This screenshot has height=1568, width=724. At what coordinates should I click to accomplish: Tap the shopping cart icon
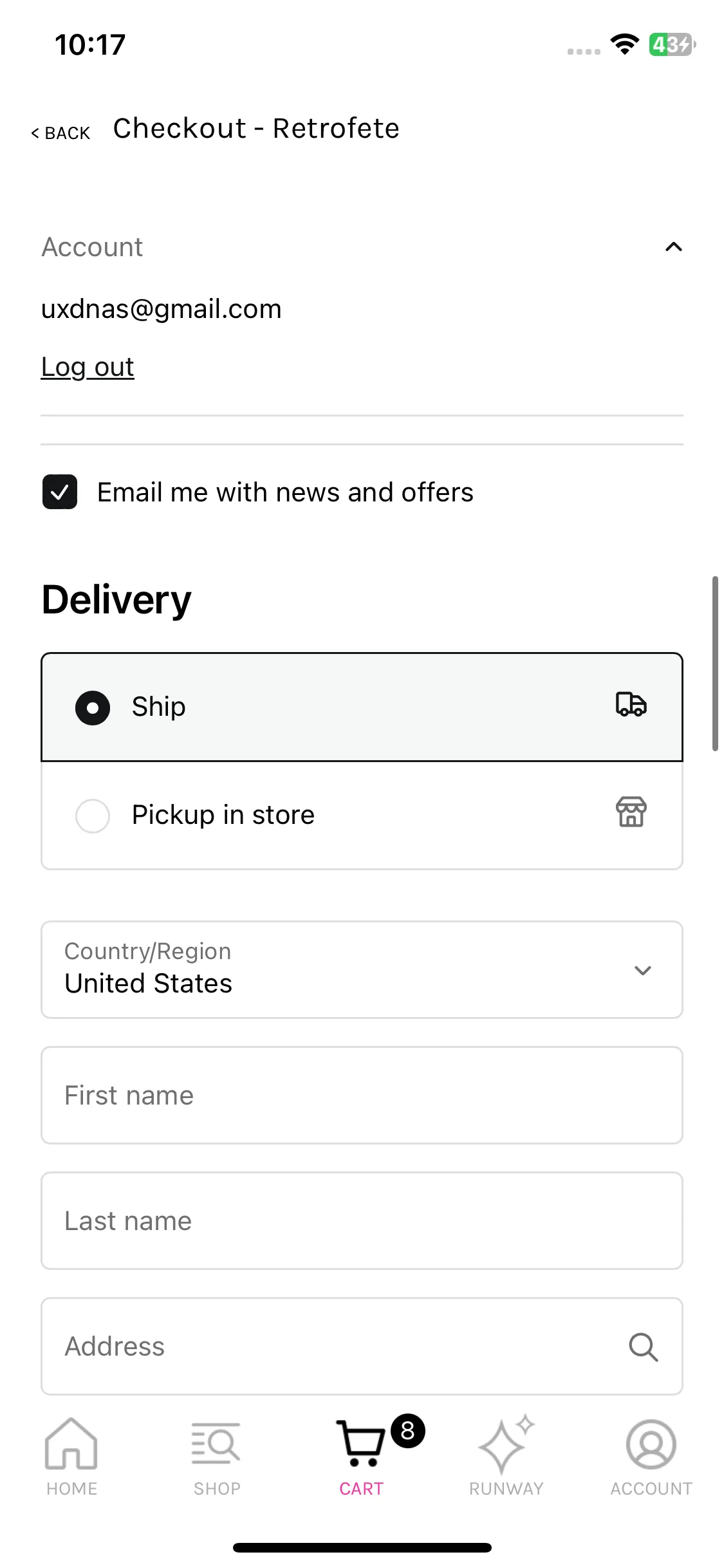(x=360, y=1442)
